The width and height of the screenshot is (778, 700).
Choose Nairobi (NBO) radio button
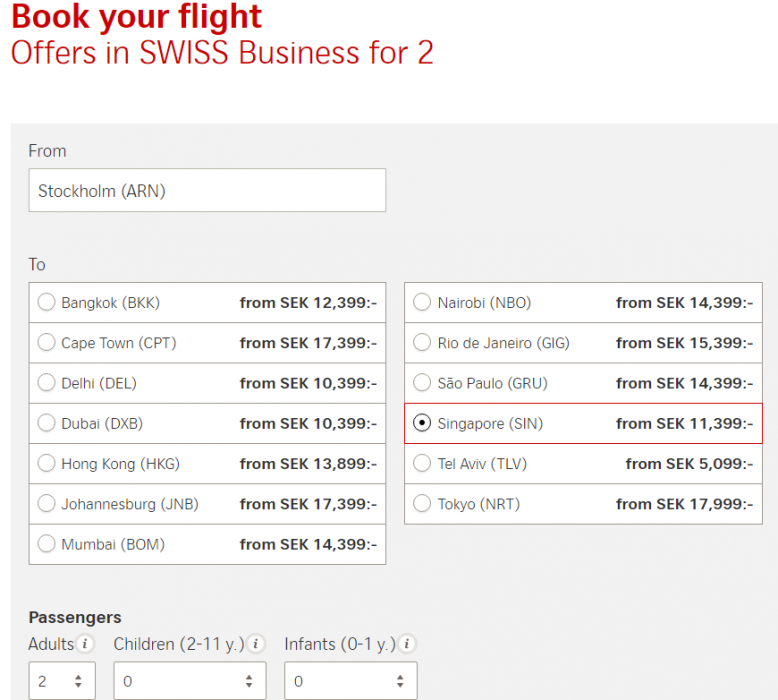[422, 303]
